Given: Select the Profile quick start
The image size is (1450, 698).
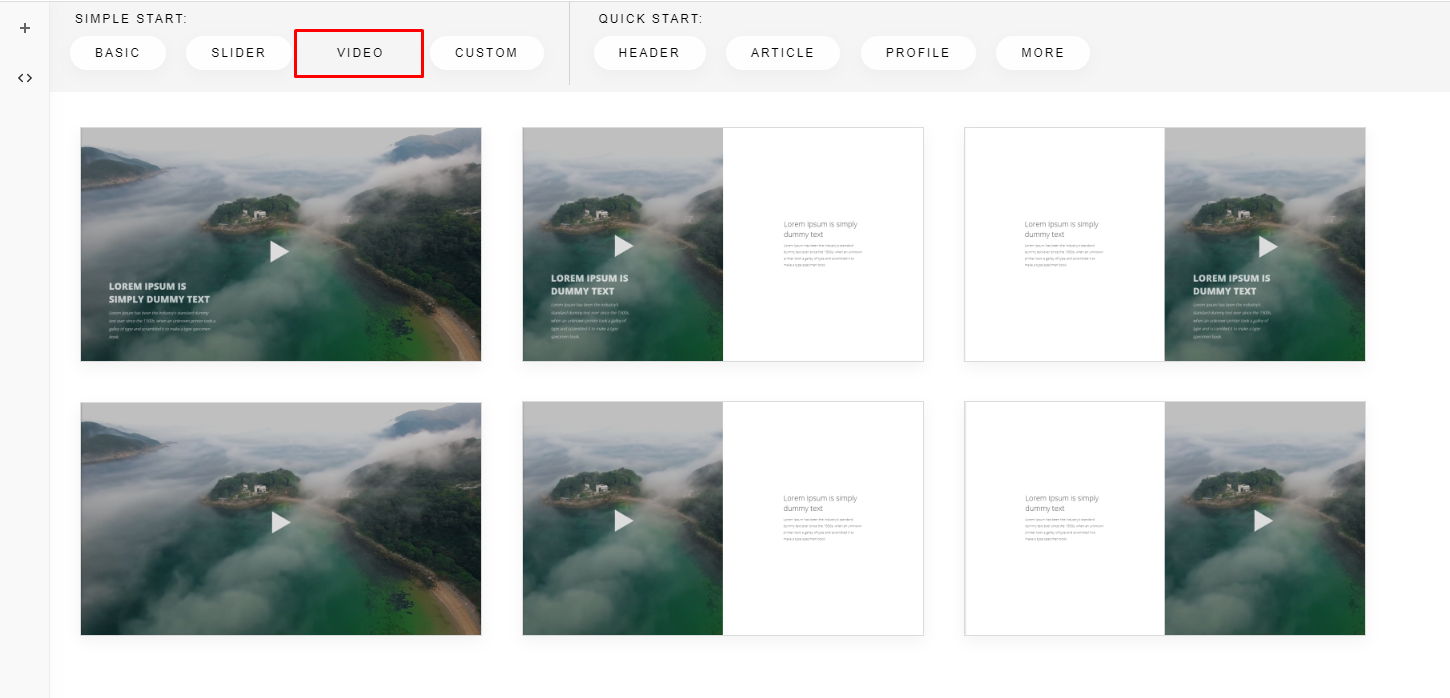Looking at the screenshot, I should [918, 53].
